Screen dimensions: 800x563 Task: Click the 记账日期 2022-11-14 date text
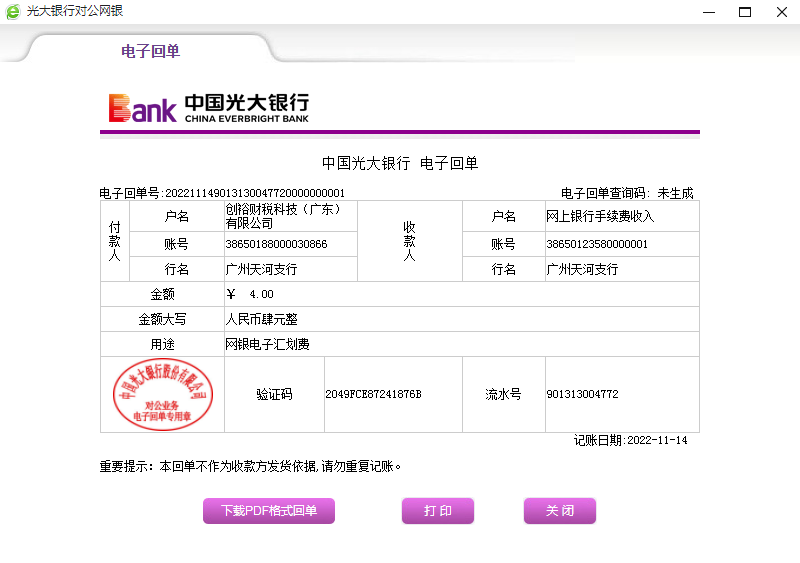630,440
